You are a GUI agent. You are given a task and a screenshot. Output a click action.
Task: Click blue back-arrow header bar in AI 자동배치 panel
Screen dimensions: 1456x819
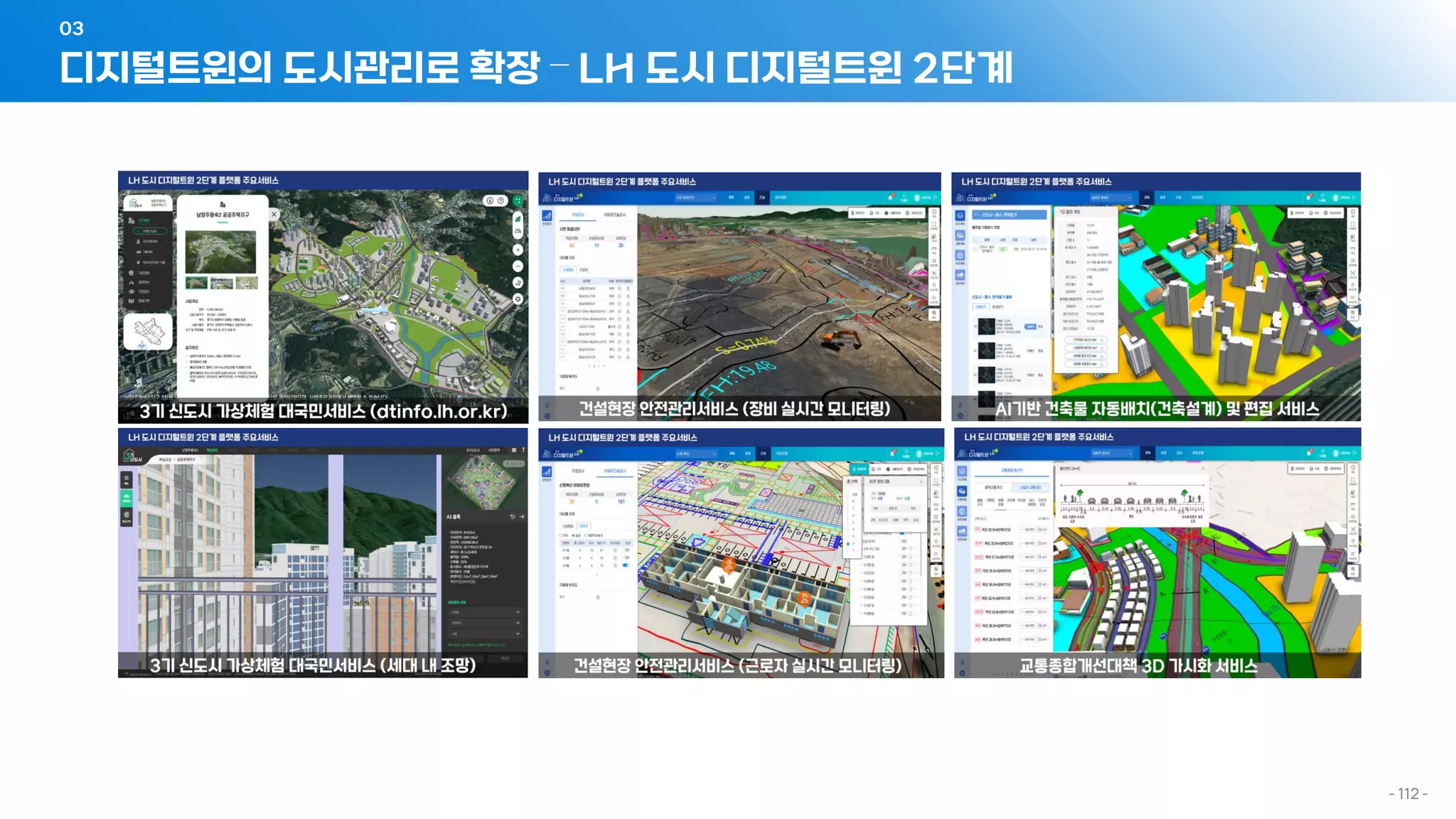1010,215
